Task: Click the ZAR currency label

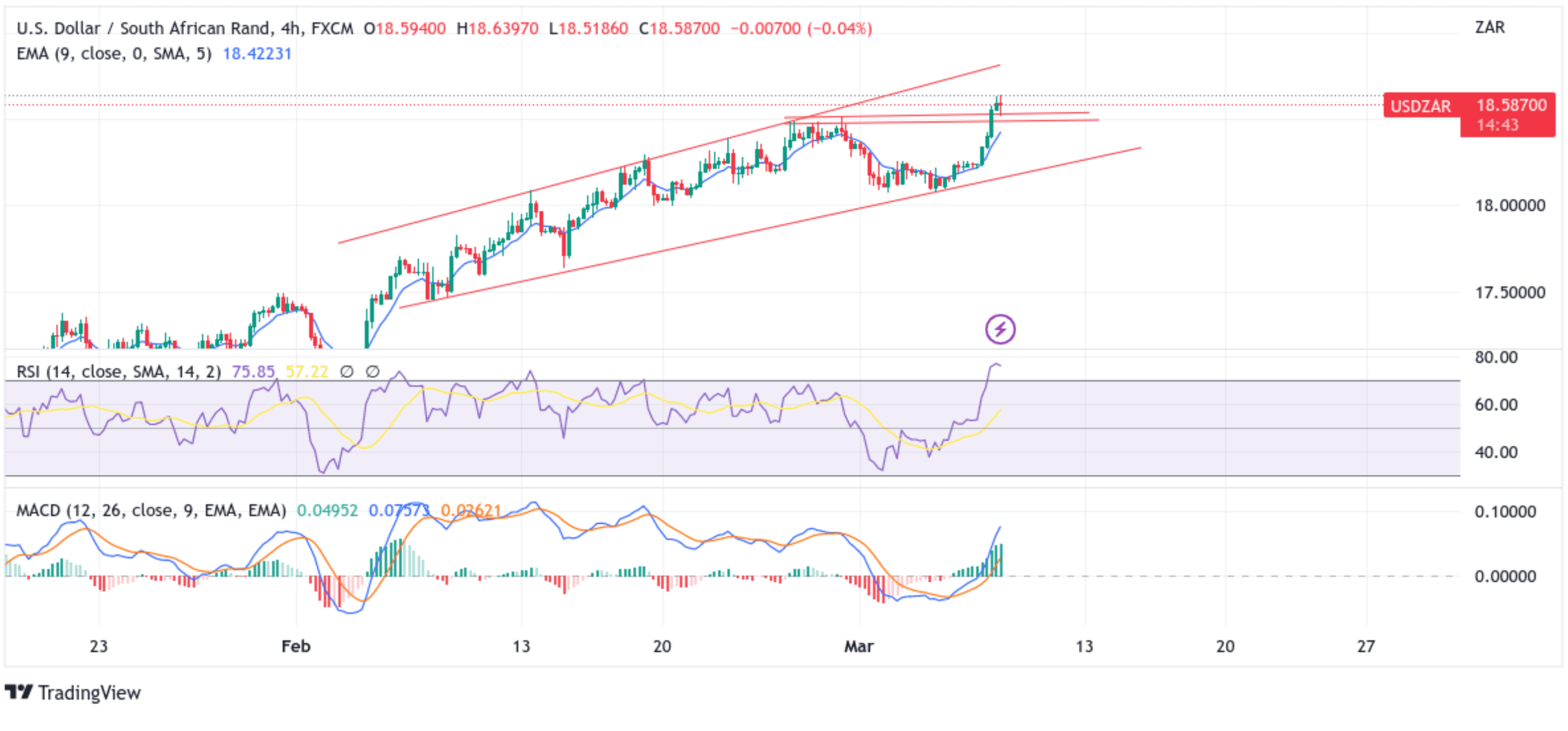Action: coord(1490,27)
